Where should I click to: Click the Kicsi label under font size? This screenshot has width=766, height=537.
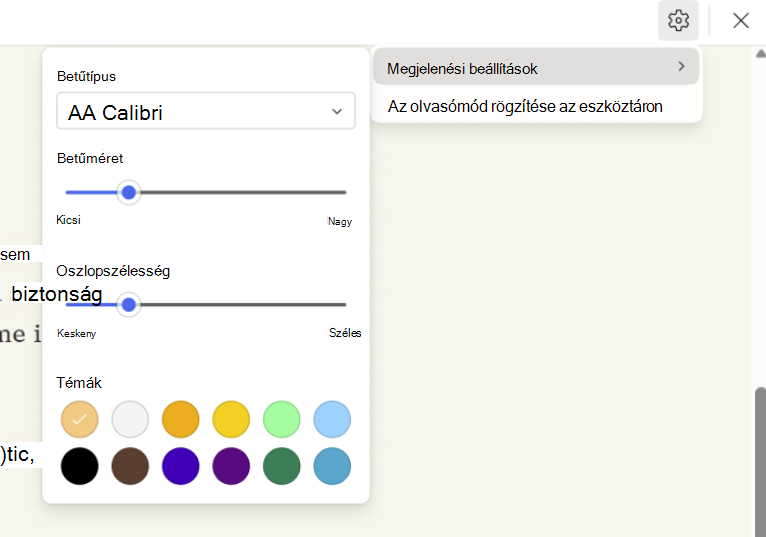[68, 220]
